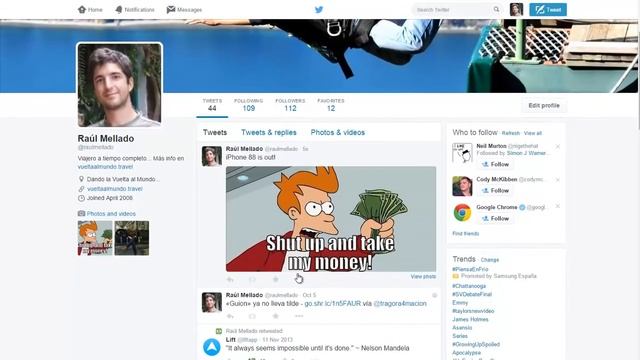640x360 pixels.
Task: Open the Following 109 list
Action: (249, 105)
